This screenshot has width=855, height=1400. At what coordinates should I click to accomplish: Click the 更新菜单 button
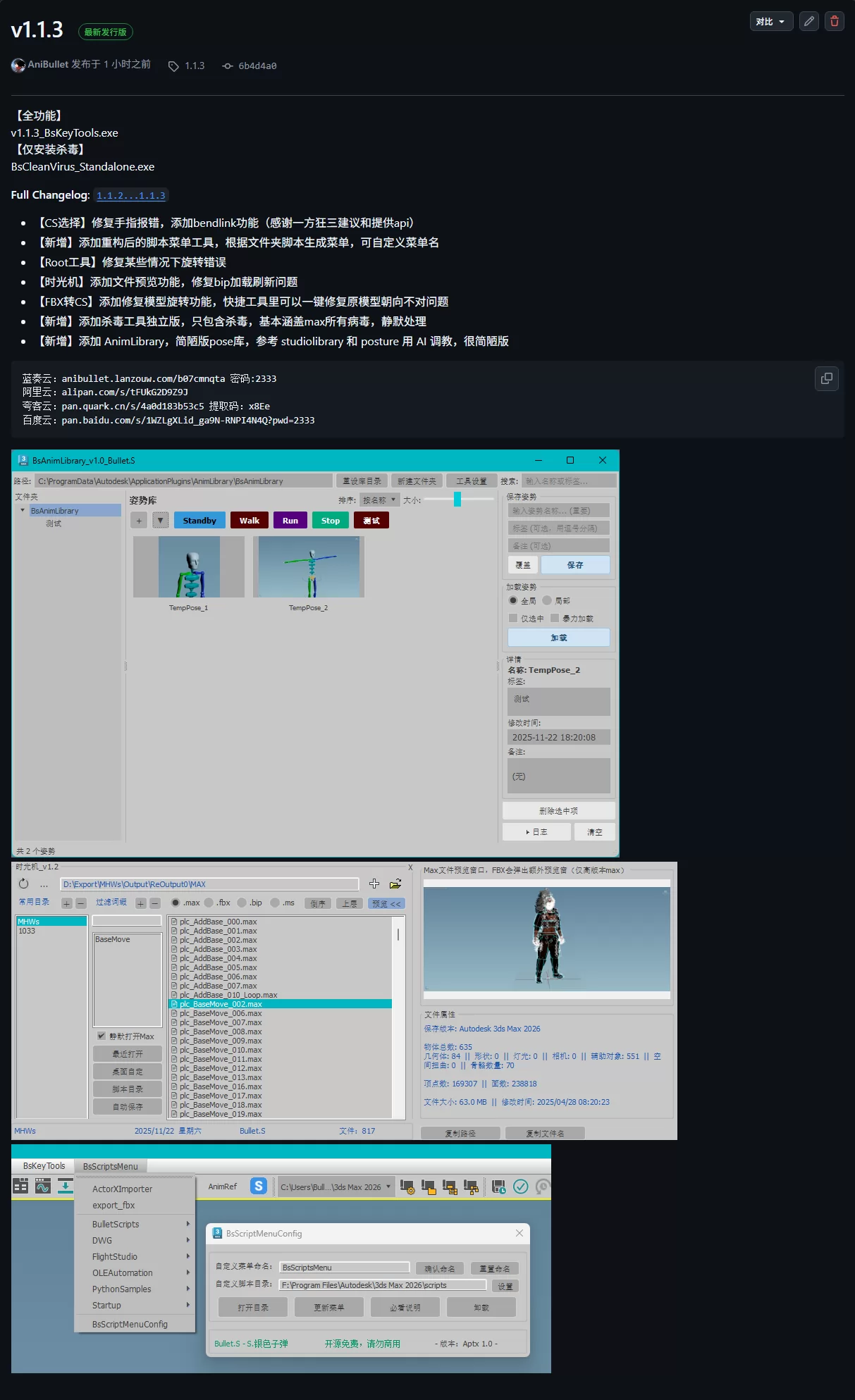click(x=329, y=1307)
